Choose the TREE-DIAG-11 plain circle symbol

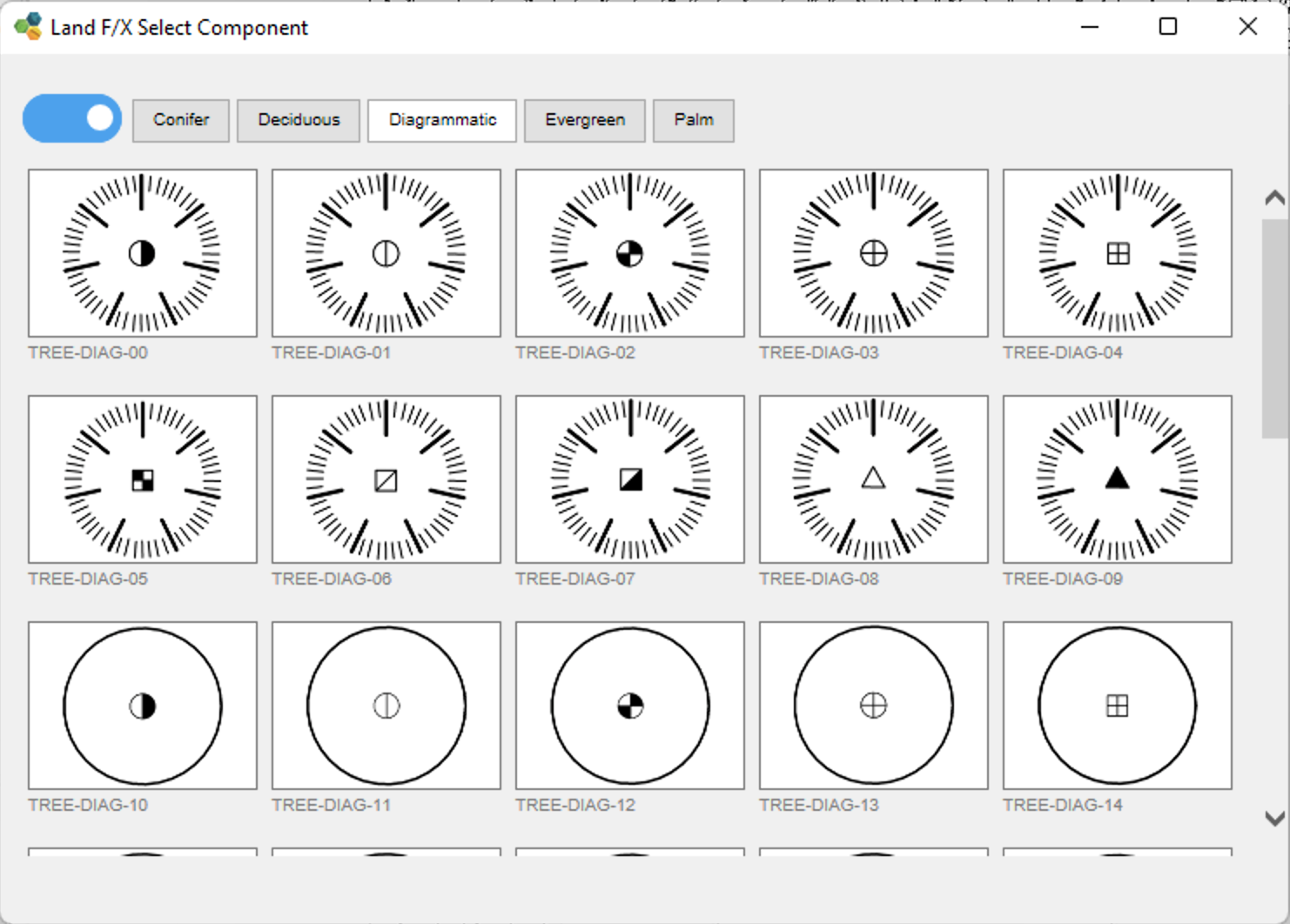click(386, 706)
